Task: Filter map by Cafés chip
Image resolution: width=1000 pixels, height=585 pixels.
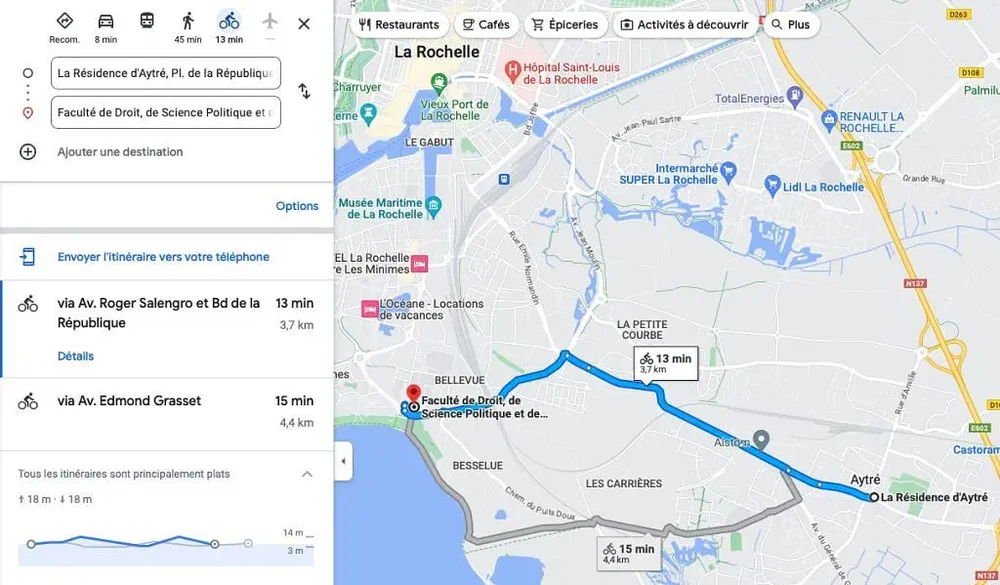Action: 486,25
